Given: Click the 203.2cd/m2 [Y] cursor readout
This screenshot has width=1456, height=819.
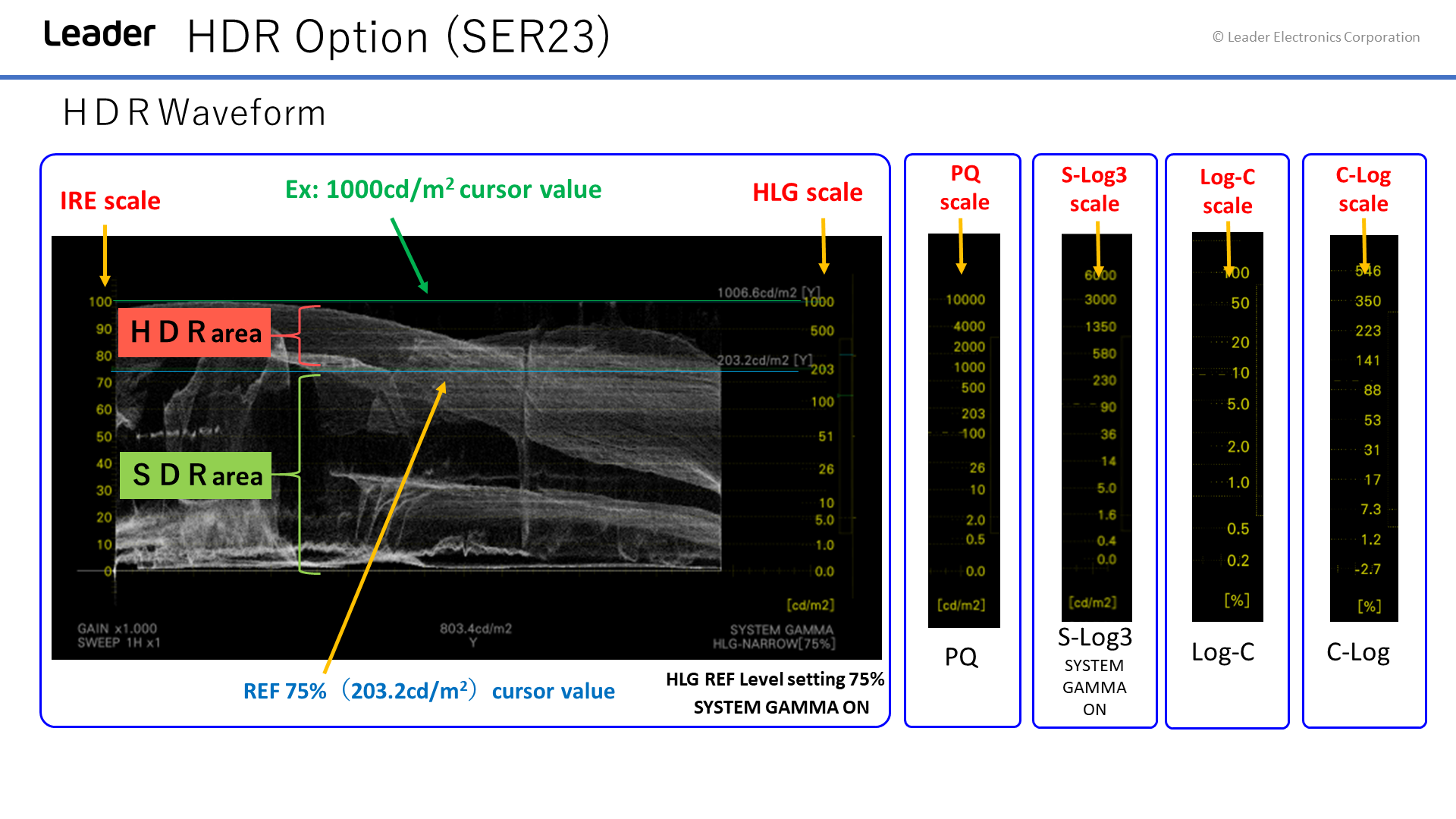Looking at the screenshot, I should point(764,360).
